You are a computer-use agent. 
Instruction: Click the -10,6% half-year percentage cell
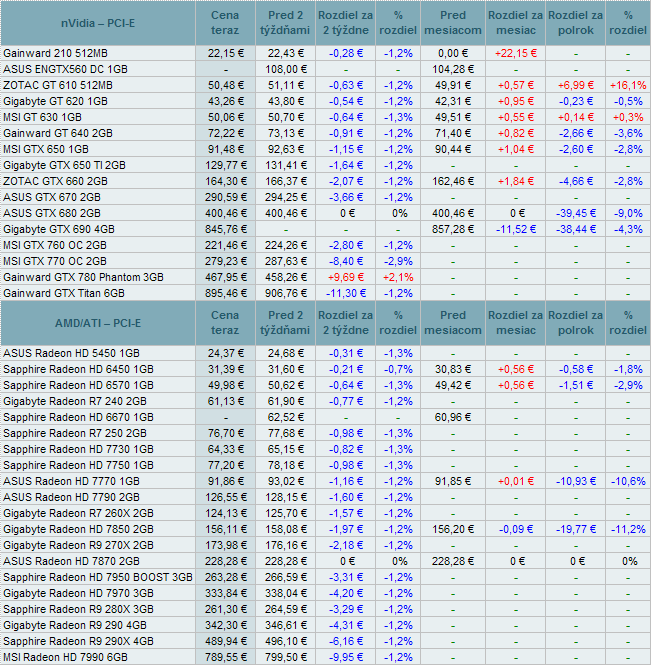point(628,481)
